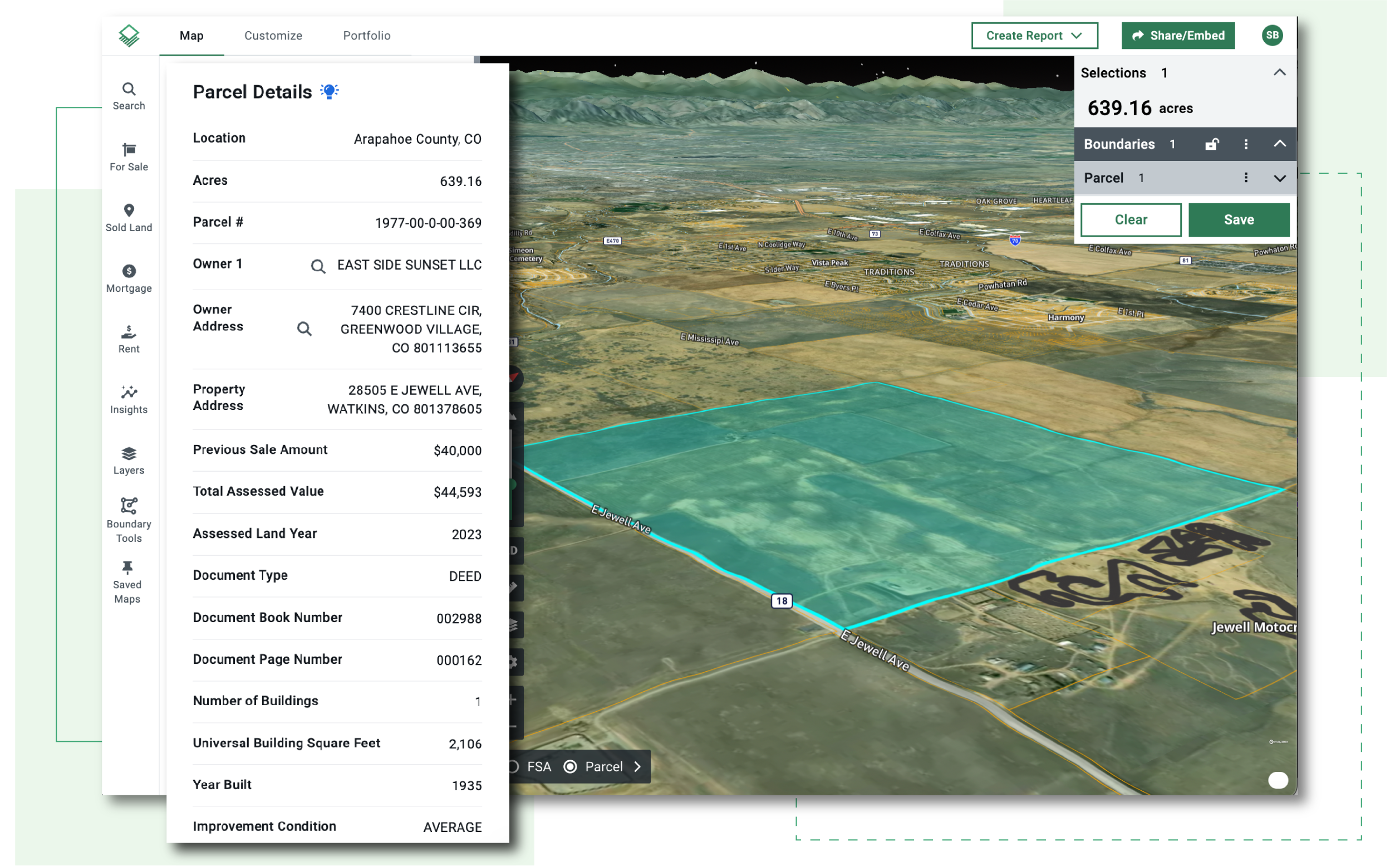Click owner address 7400 CRESTLINE CIR
This screenshot has width=1400, height=866.
tap(416, 310)
